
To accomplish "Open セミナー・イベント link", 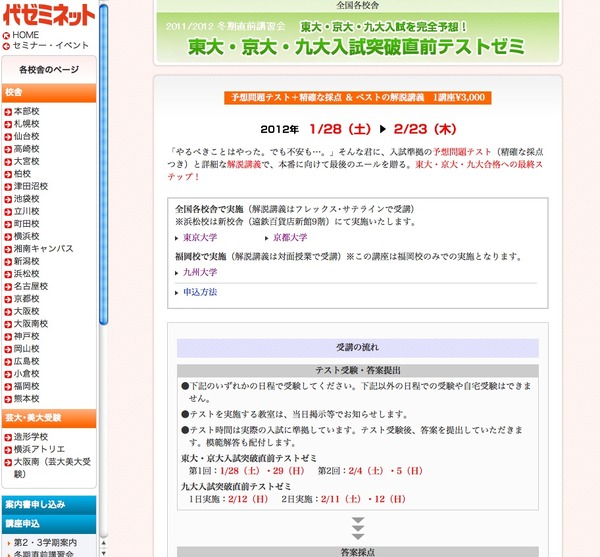I will point(51,46).
